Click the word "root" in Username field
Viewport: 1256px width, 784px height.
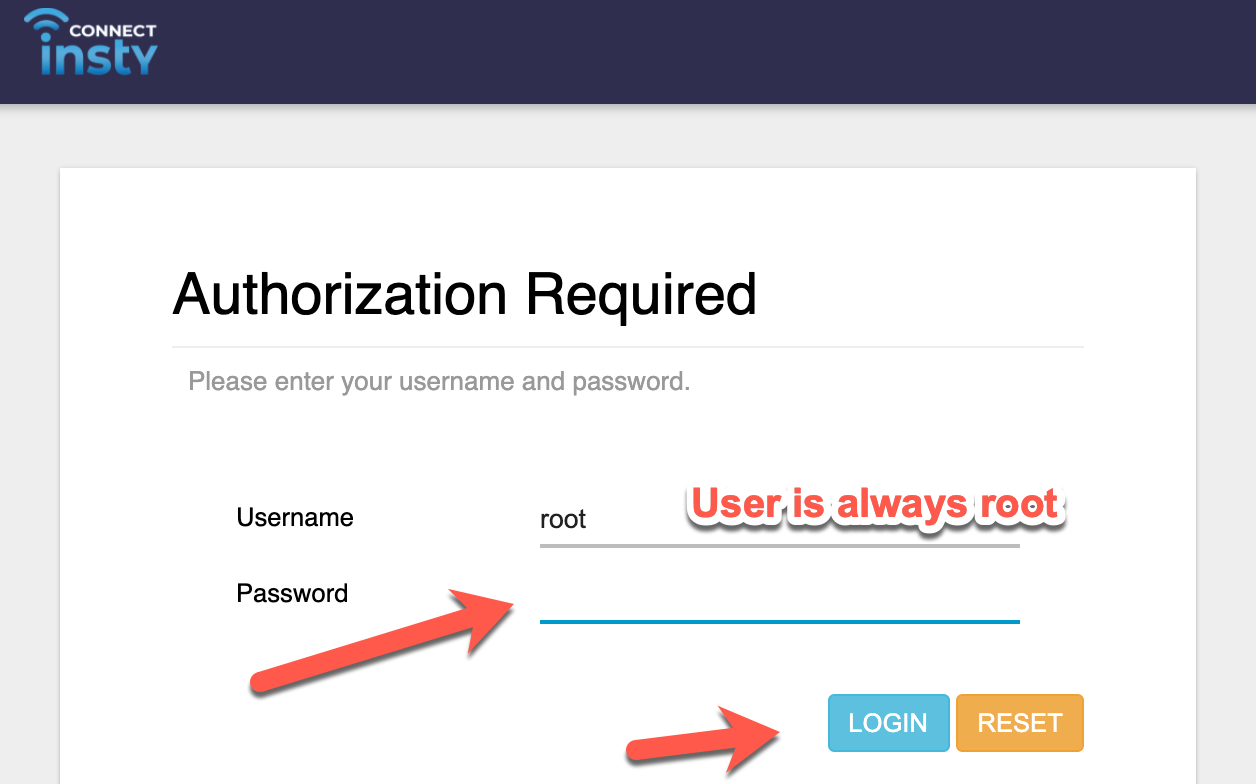click(563, 520)
